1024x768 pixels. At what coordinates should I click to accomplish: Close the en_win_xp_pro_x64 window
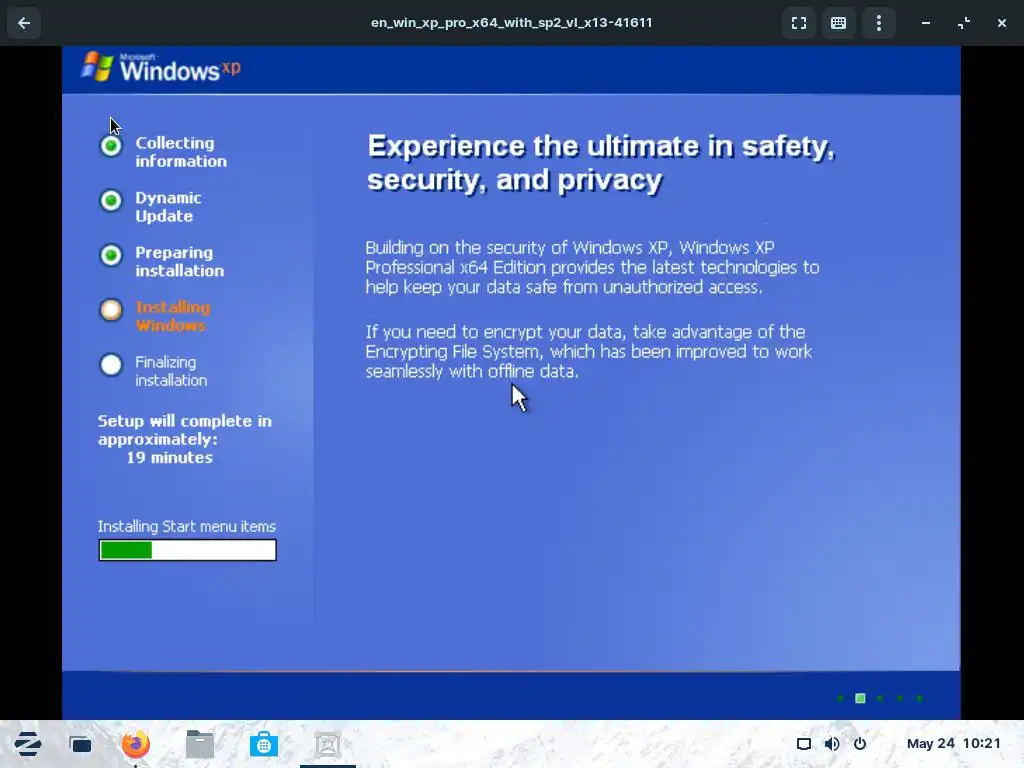click(x=1002, y=23)
